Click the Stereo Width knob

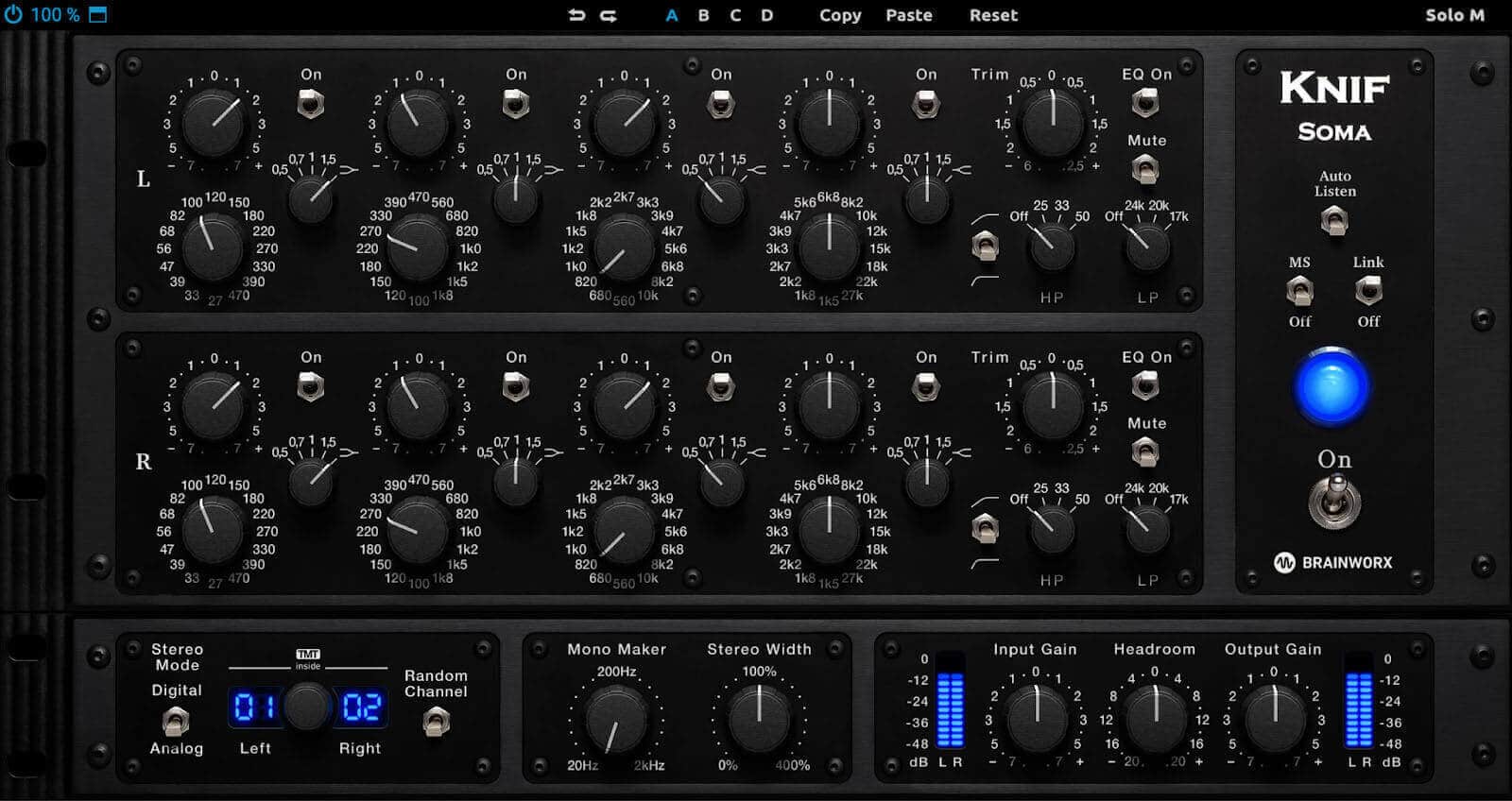click(x=759, y=719)
